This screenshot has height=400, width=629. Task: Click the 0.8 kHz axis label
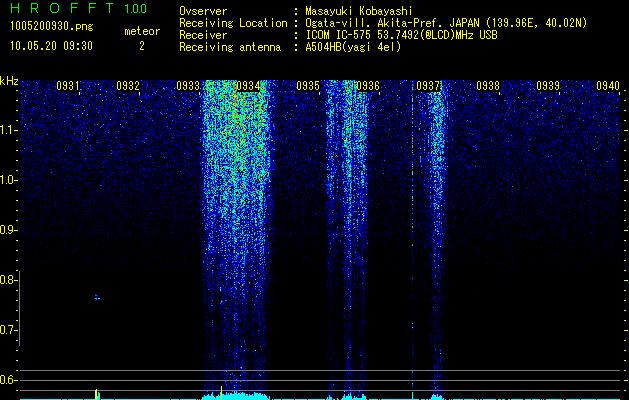(x=7, y=280)
